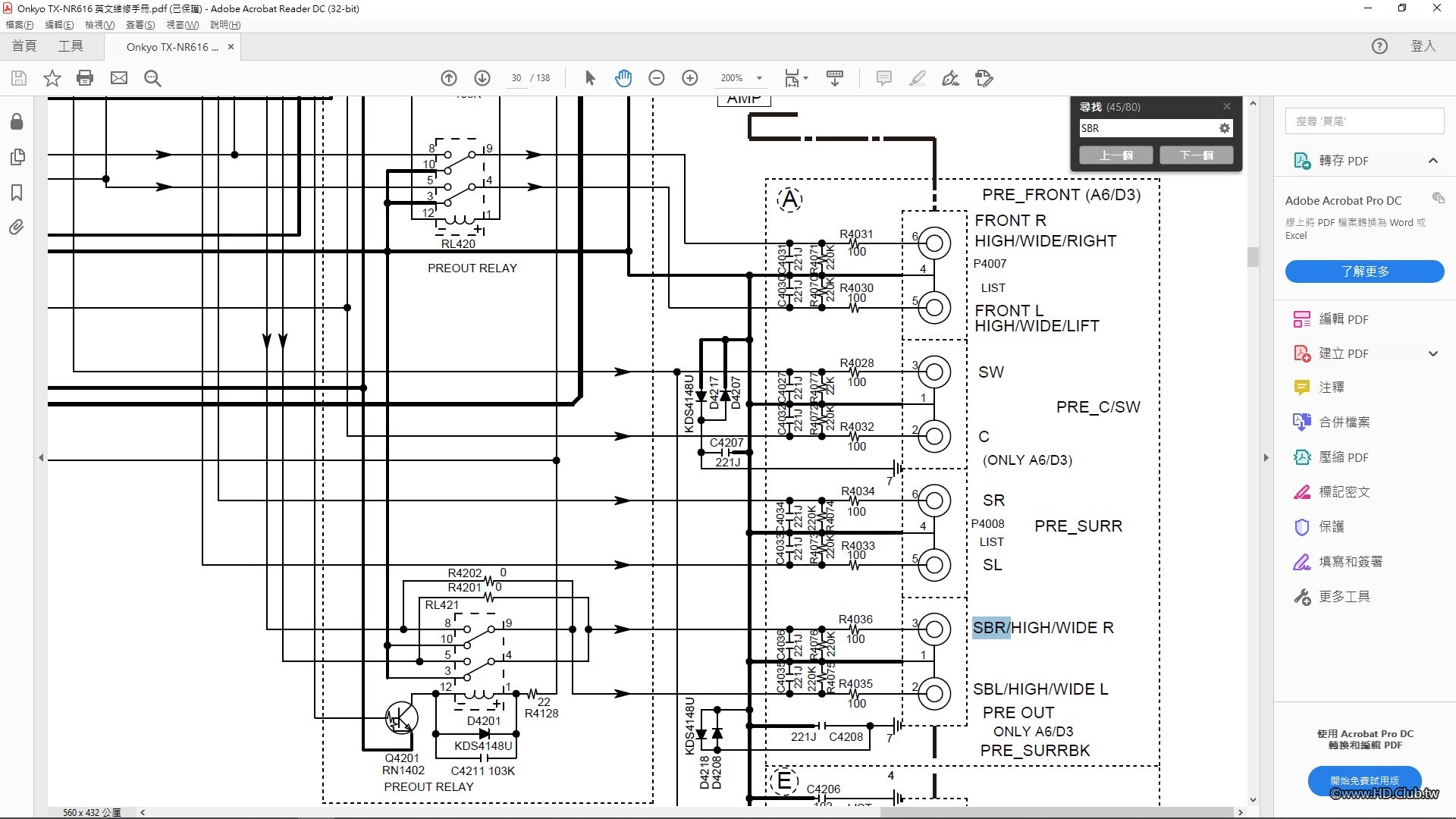The height and width of the screenshot is (819, 1456).
Task: Click the zoom out minus icon
Action: (x=657, y=78)
